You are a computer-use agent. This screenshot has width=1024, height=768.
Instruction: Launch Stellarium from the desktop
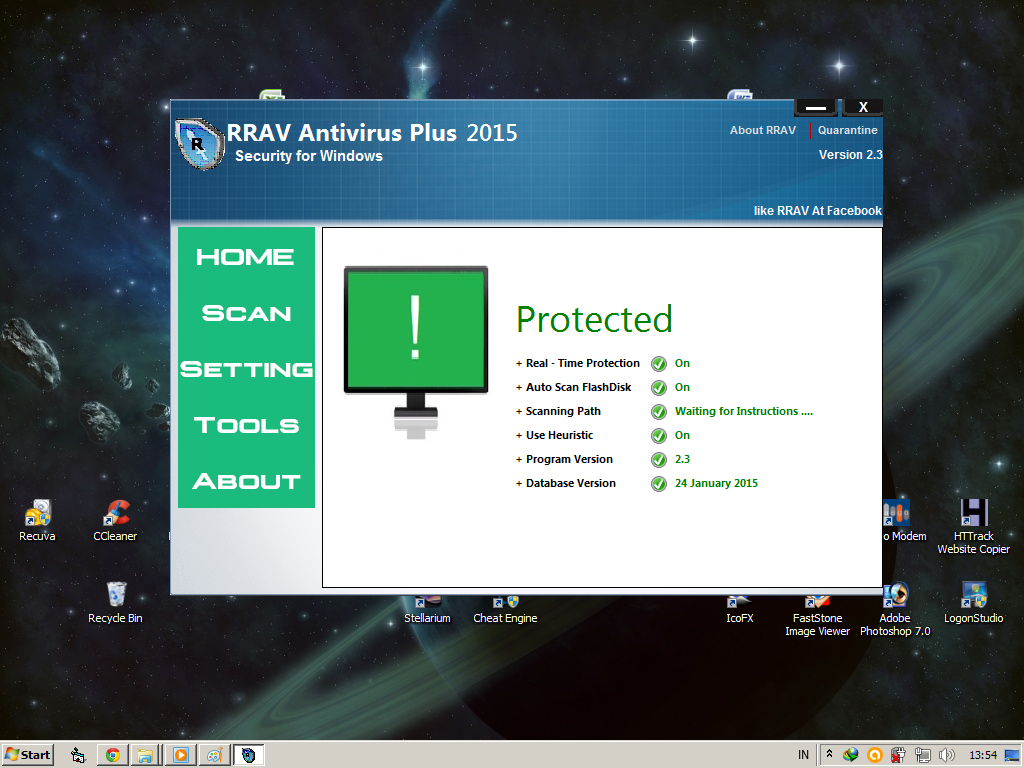(x=427, y=600)
